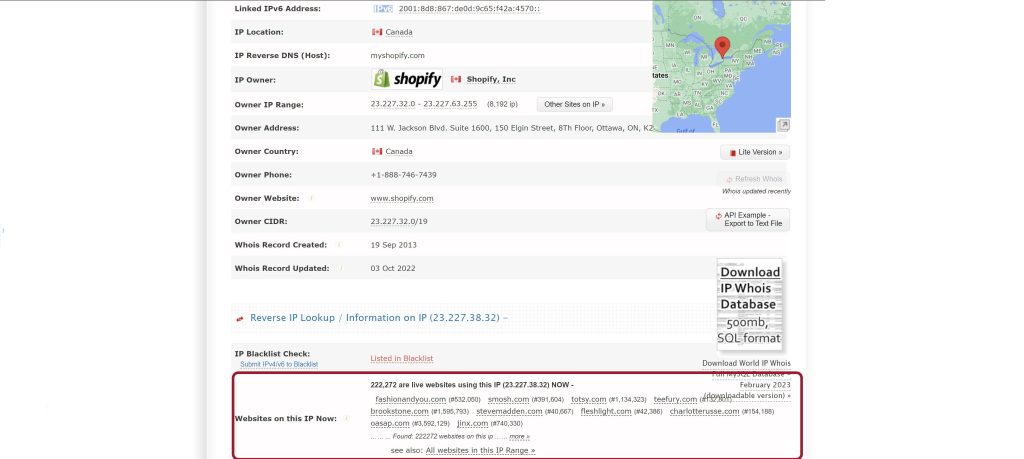1024x459 pixels.
Task: Click the owner phone number +1-888-746-7439
Action: [404, 175]
